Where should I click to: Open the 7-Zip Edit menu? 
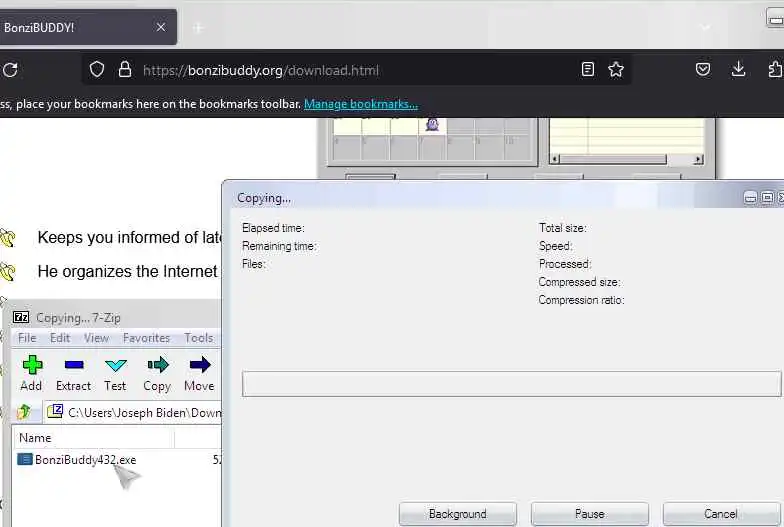[60, 338]
